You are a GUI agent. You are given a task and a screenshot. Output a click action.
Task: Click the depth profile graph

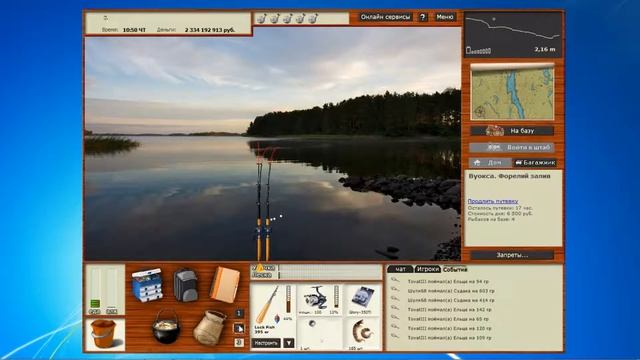click(x=513, y=34)
